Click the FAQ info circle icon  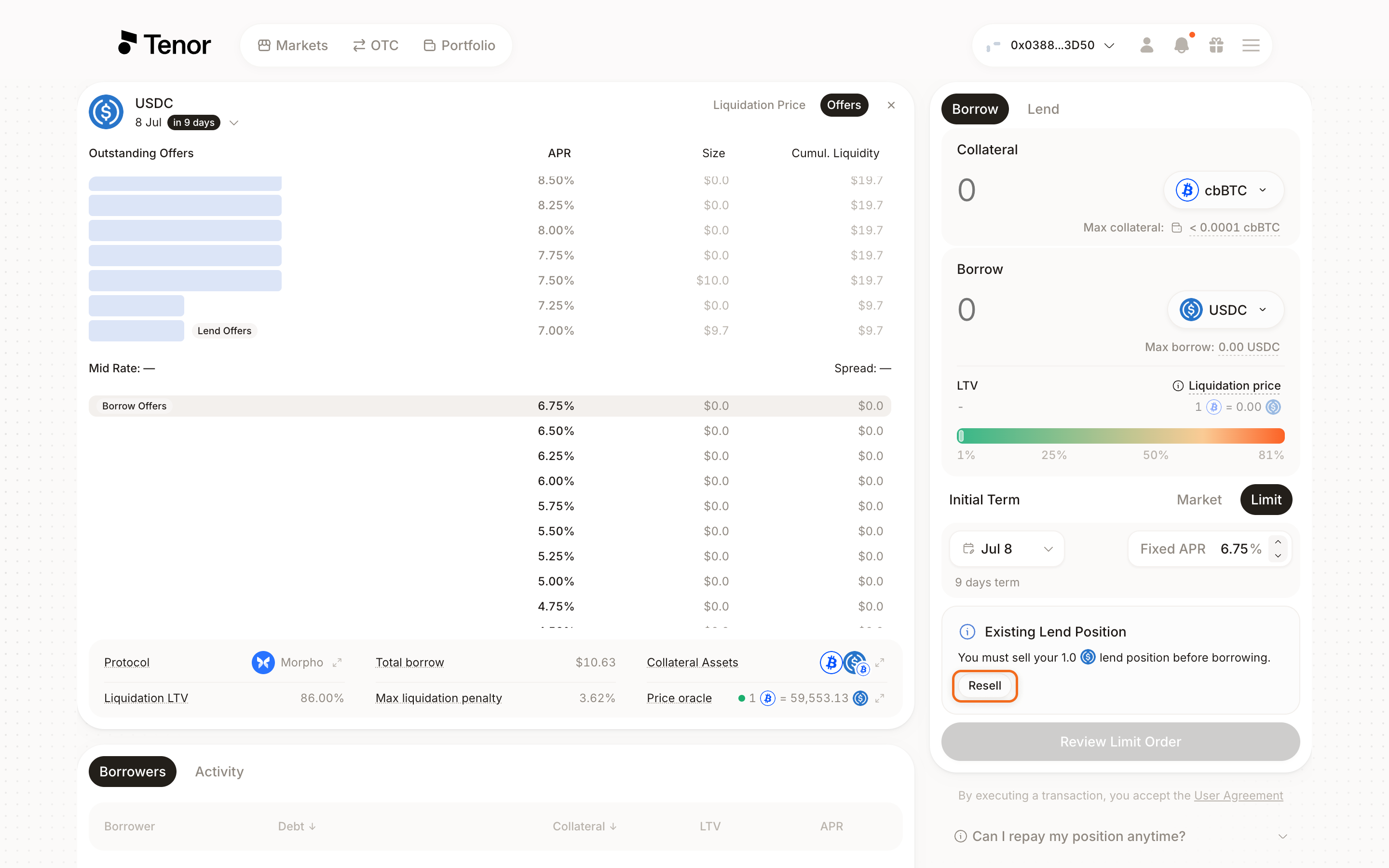[960, 837]
